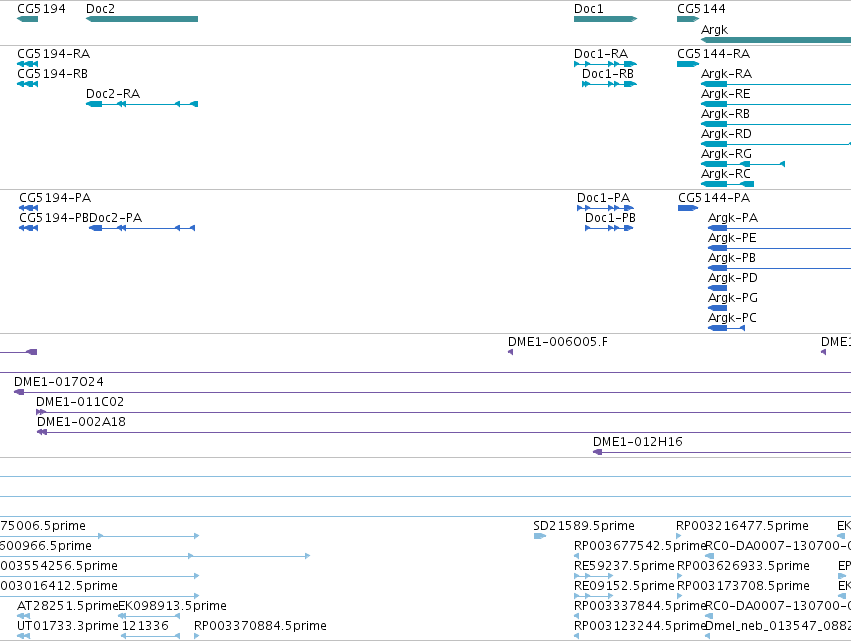Select the Argk-RC transcript
The width and height of the screenshot is (851, 641).
coord(727,184)
